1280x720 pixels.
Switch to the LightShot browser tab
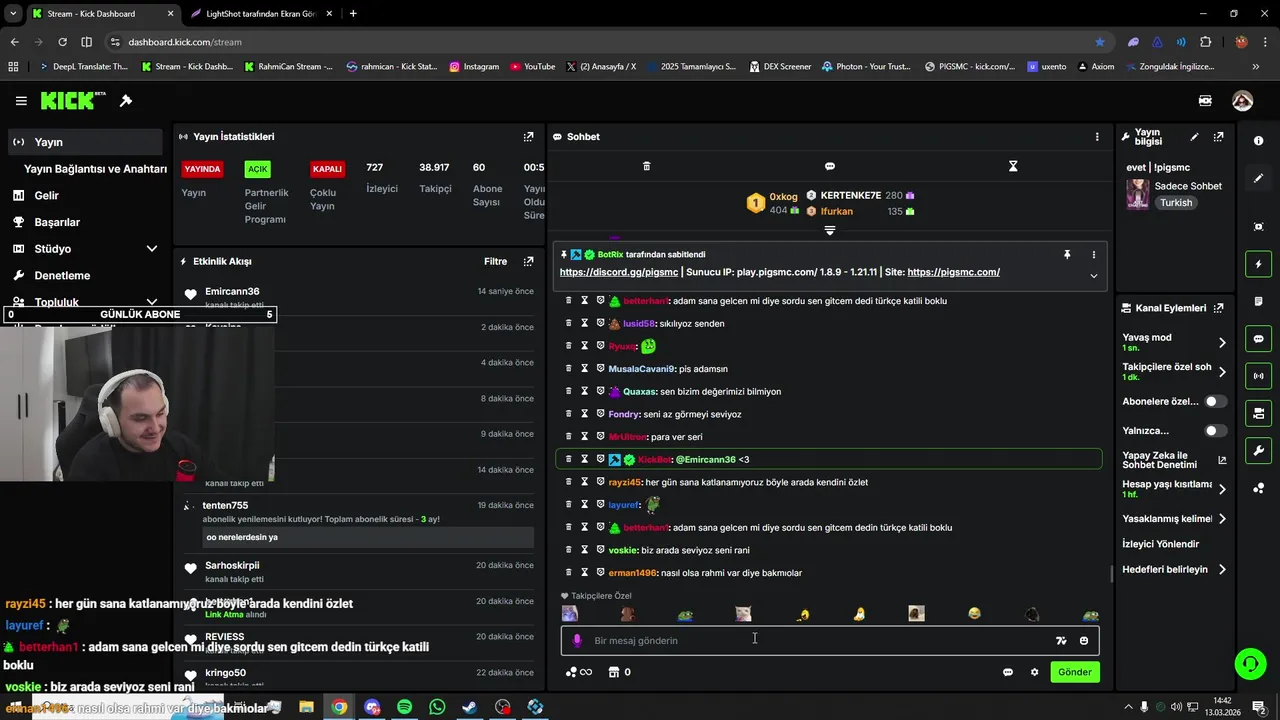pos(260,14)
